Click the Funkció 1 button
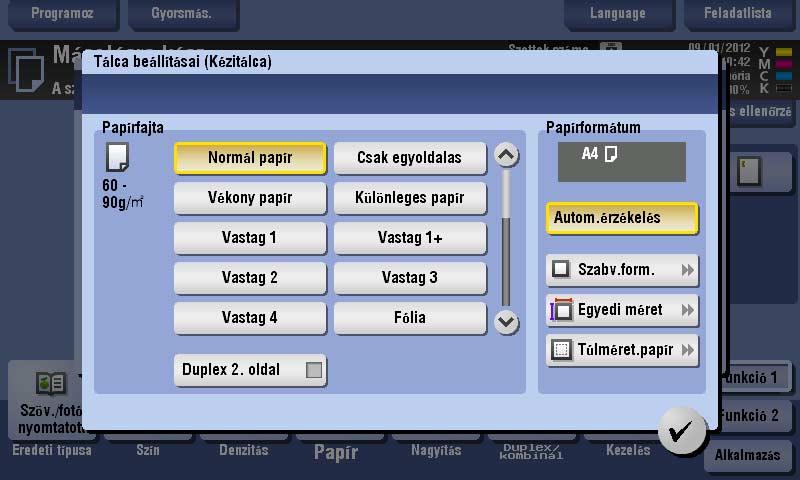Image resolution: width=800 pixels, height=480 pixels. pyautogui.click(x=754, y=377)
